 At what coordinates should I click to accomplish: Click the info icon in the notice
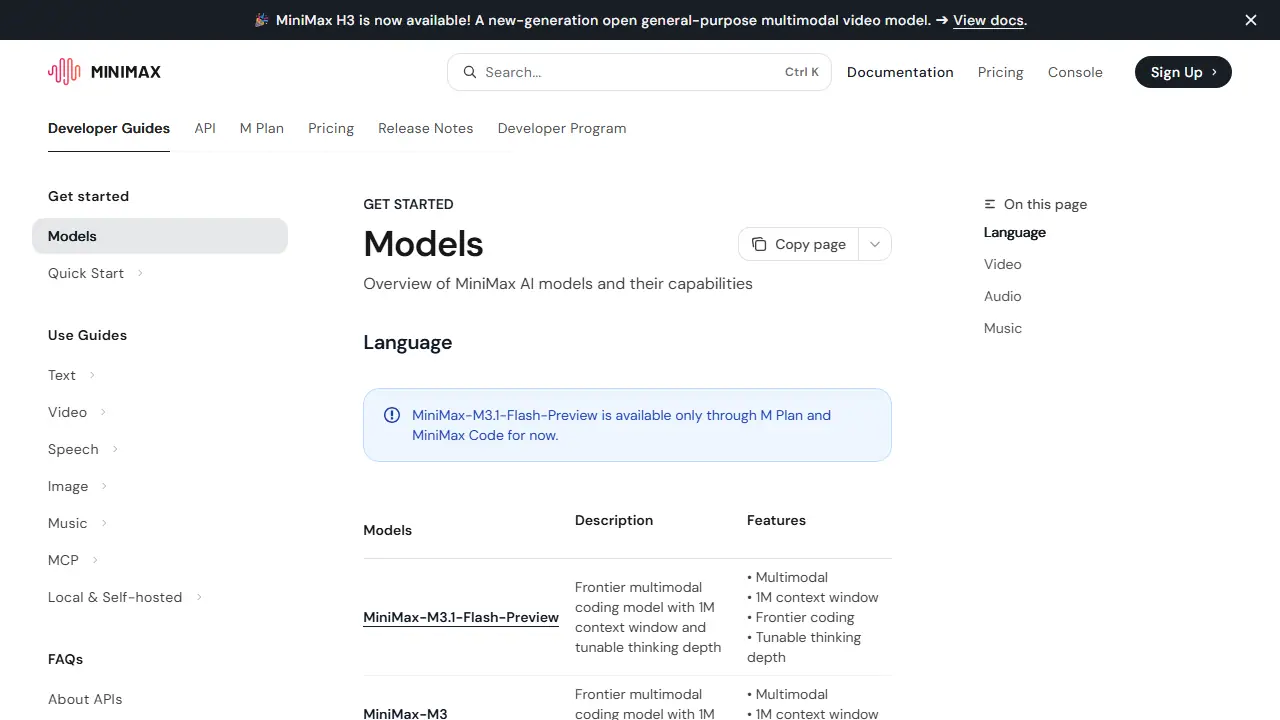pos(392,415)
